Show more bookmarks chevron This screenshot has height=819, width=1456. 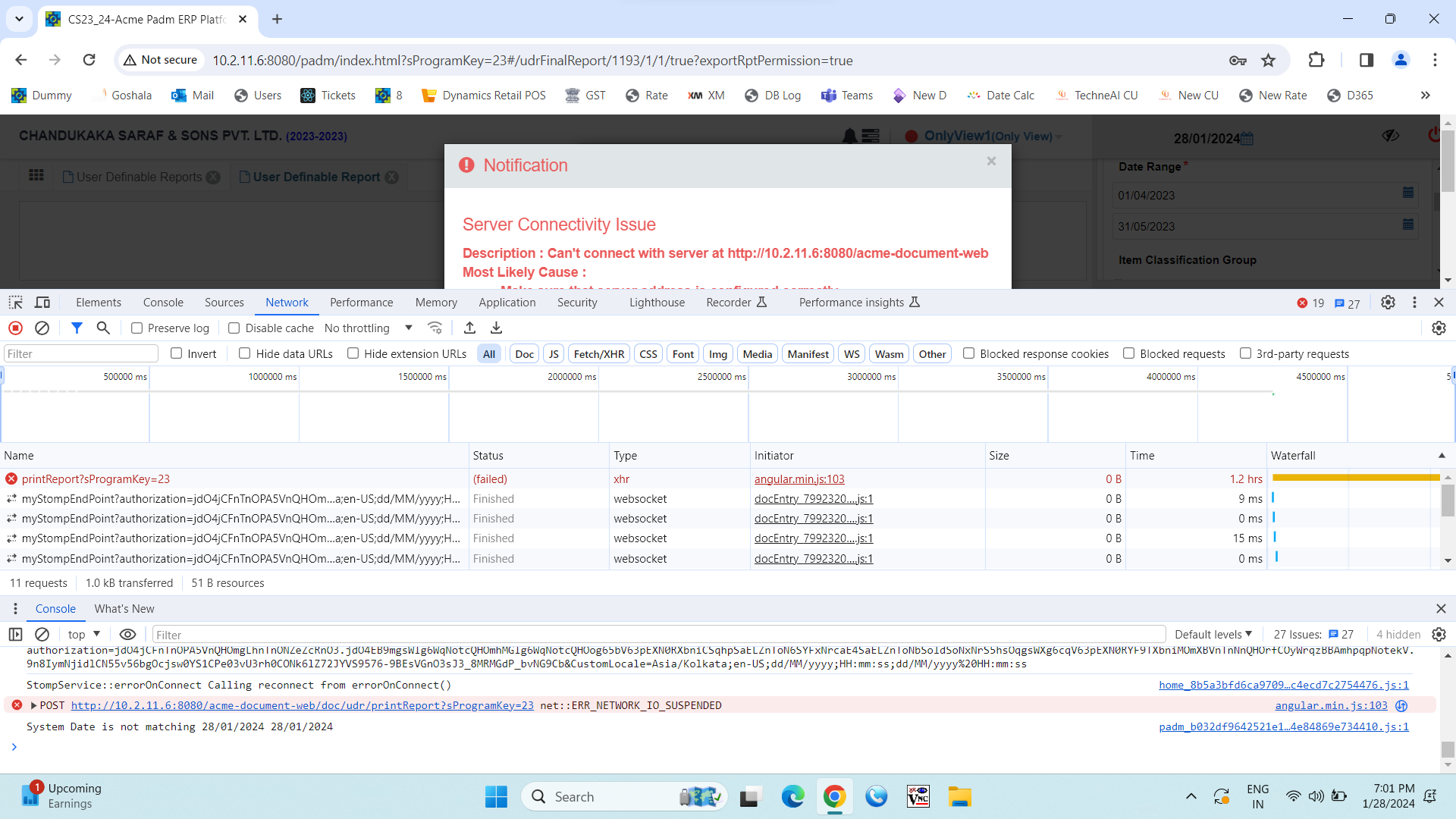(1425, 96)
